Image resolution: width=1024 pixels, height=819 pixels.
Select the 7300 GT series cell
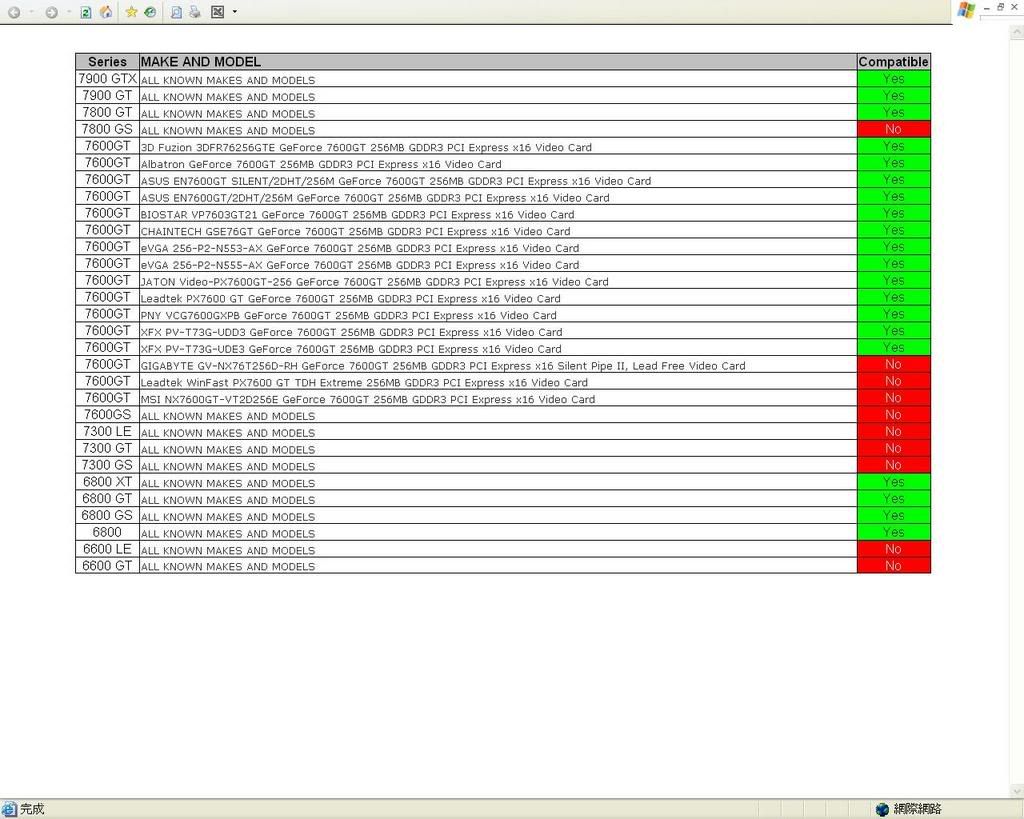(x=107, y=448)
